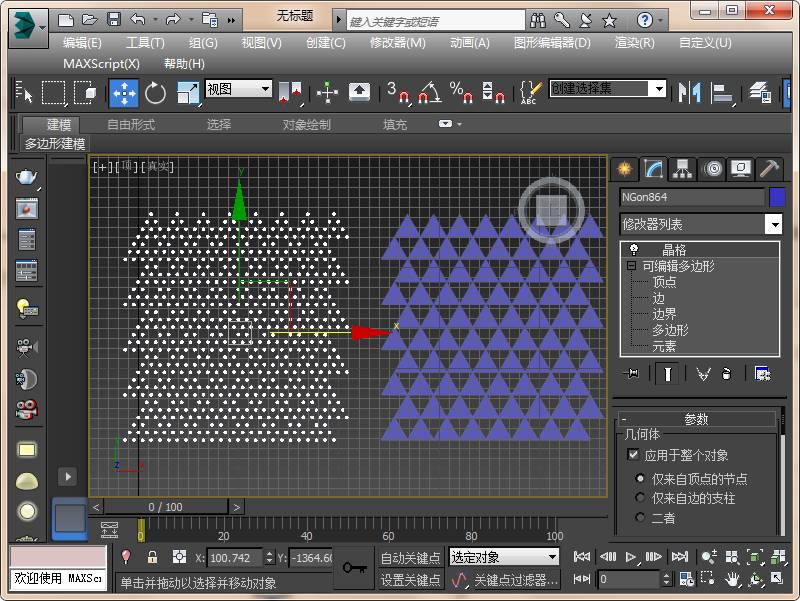800x601 pixels.
Task: Toggle the spinner snap button
Action: (x=493, y=92)
